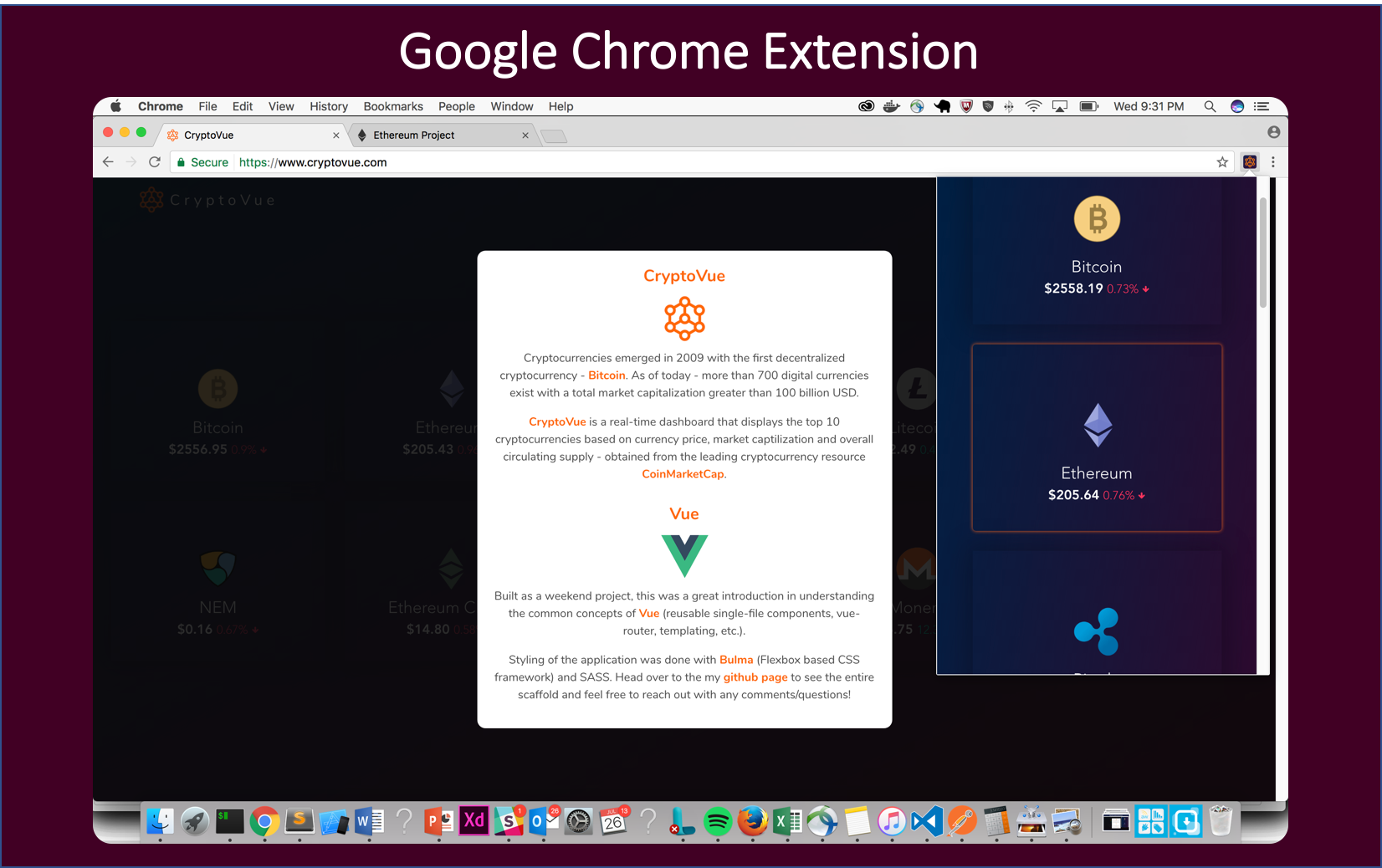Image resolution: width=1382 pixels, height=868 pixels.
Task: Open the Creative Cloud menu bar icon
Action: click(867, 106)
